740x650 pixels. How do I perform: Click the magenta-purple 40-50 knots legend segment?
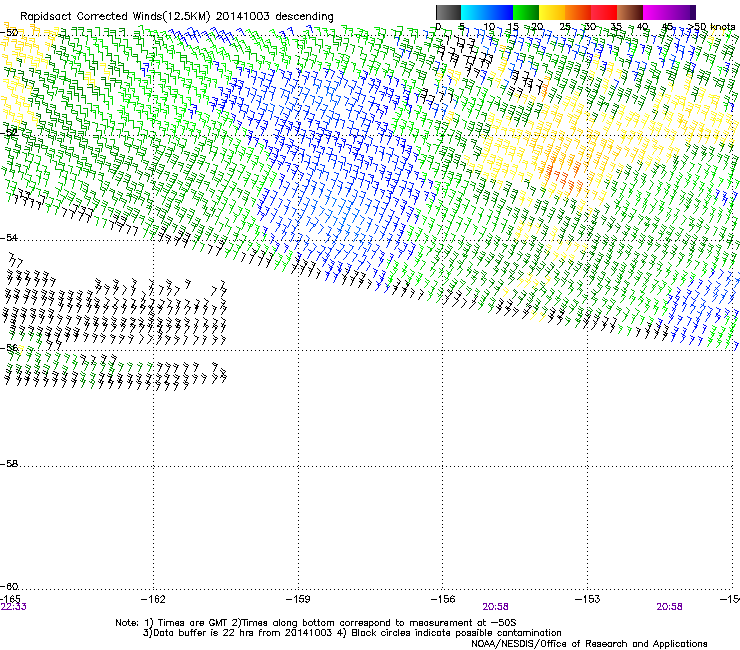(x=669, y=12)
